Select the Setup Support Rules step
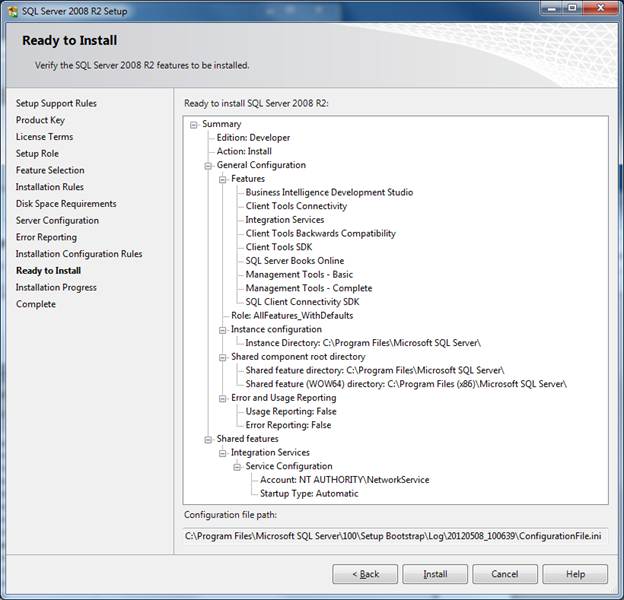 (x=56, y=103)
